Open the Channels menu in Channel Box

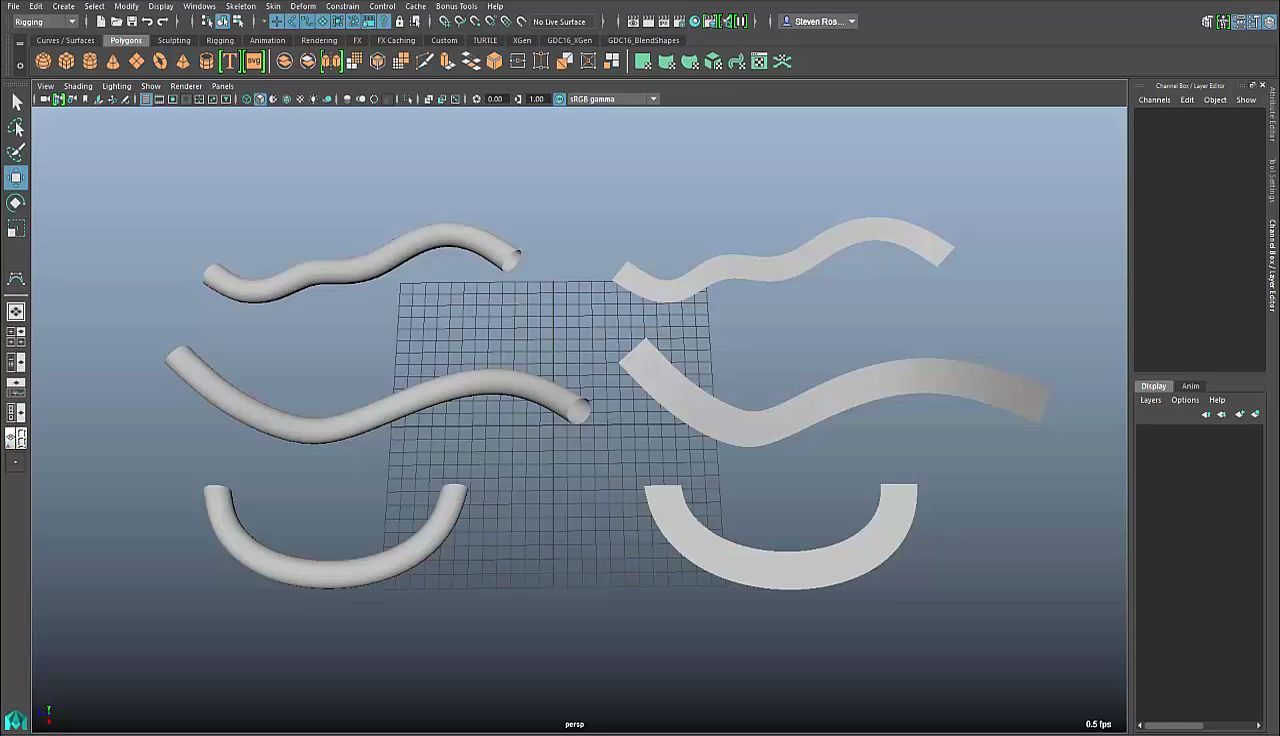click(x=1154, y=100)
